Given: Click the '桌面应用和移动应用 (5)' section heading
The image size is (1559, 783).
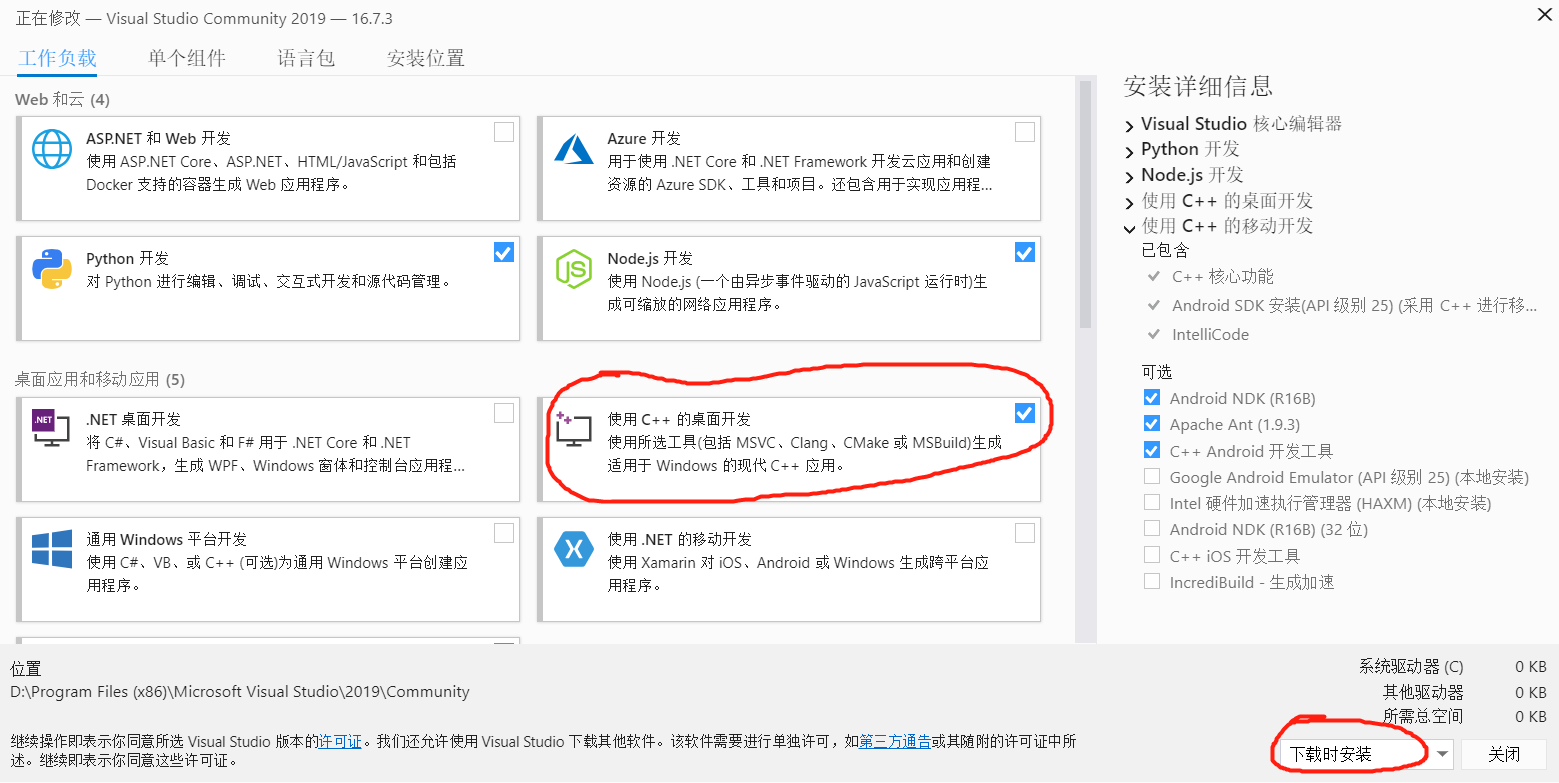Looking at the screenshot, I should click(99, 379).
